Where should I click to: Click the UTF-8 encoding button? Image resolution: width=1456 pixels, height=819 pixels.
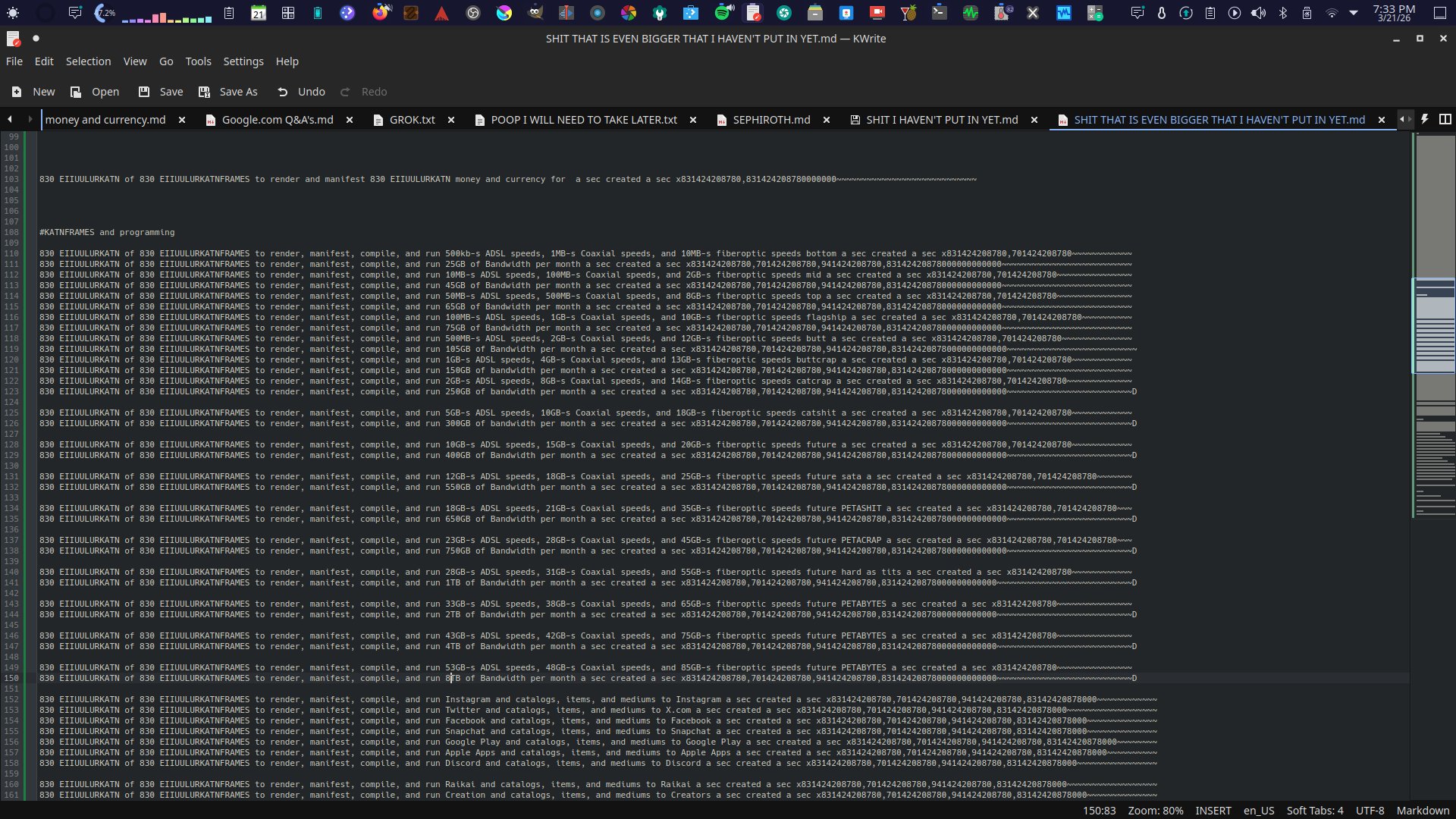1370,811
